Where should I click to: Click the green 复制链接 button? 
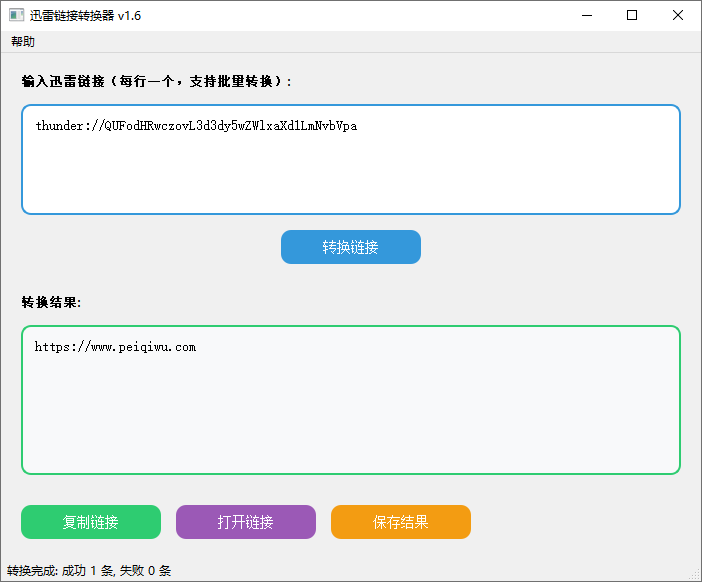pyautogui.click(x=91, y=522)
